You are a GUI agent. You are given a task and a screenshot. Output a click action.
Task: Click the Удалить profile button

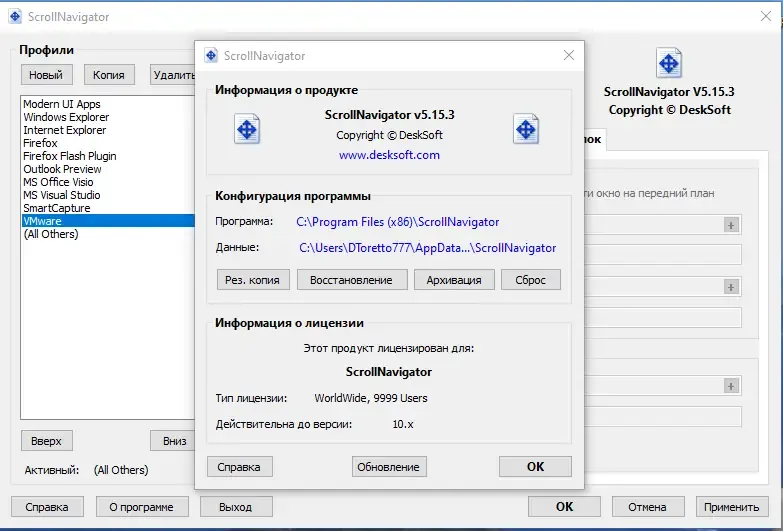click(x=172, y=75)
